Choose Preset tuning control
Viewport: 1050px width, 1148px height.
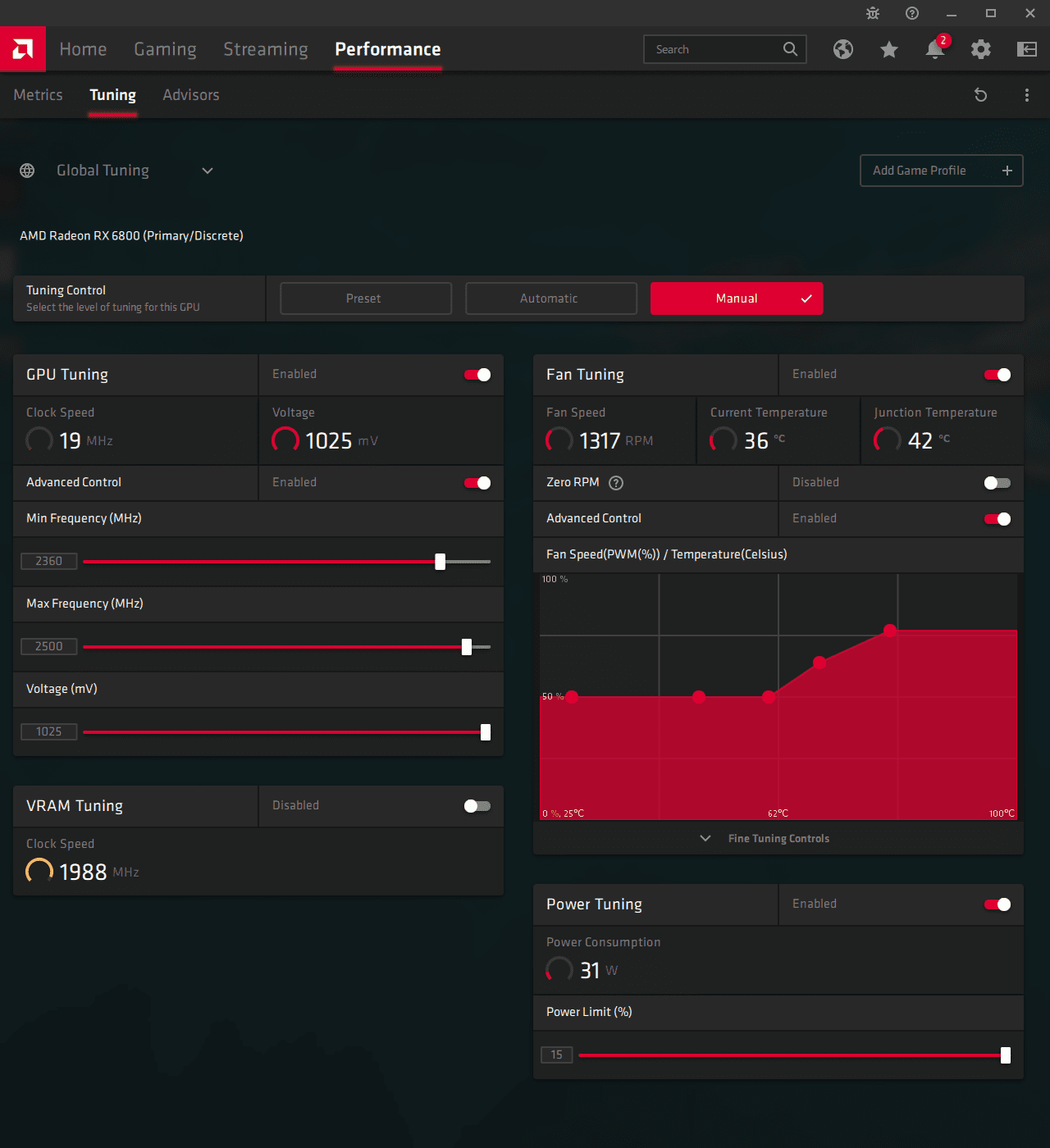click(366, 298)
